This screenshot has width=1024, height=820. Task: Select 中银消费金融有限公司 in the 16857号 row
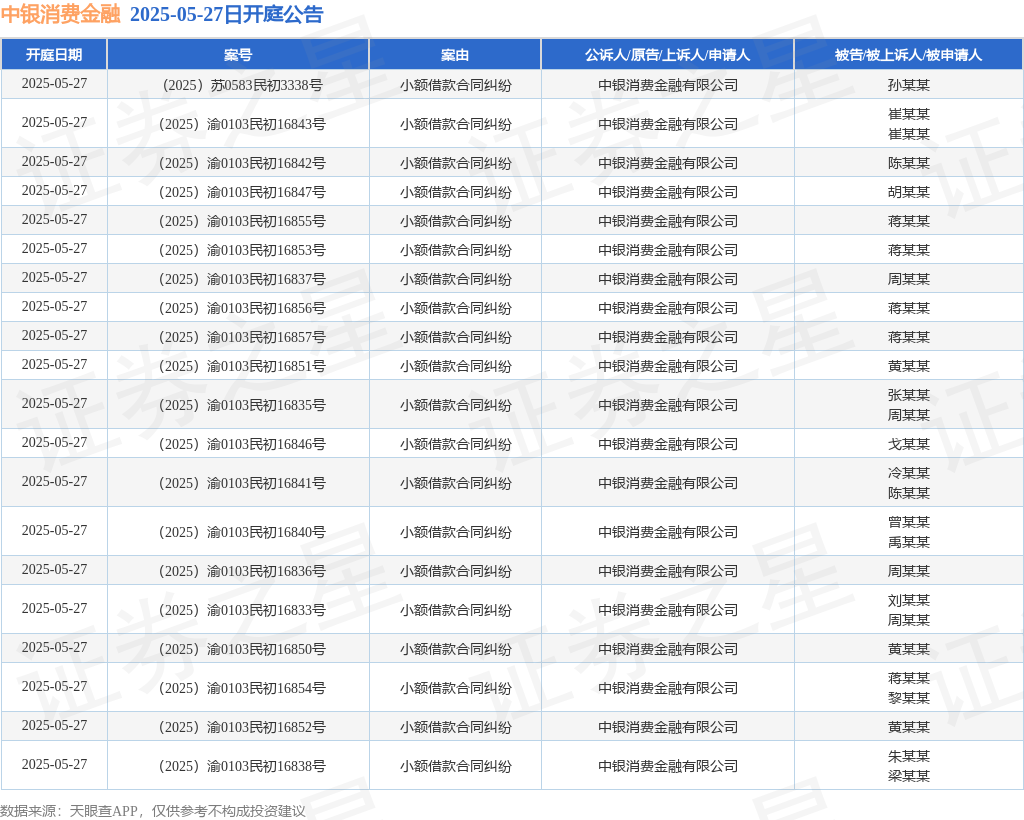pos(667,337)
